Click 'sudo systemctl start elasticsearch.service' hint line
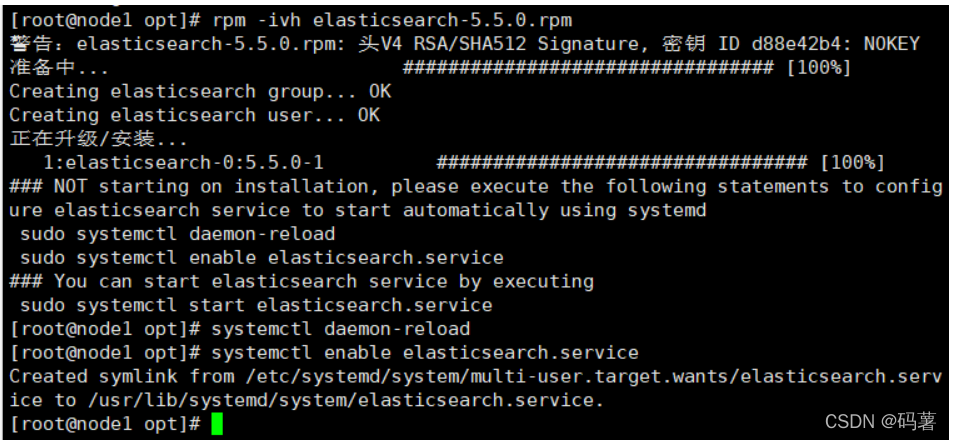Viewport: 953px width, 441px height. click(255, 305)
